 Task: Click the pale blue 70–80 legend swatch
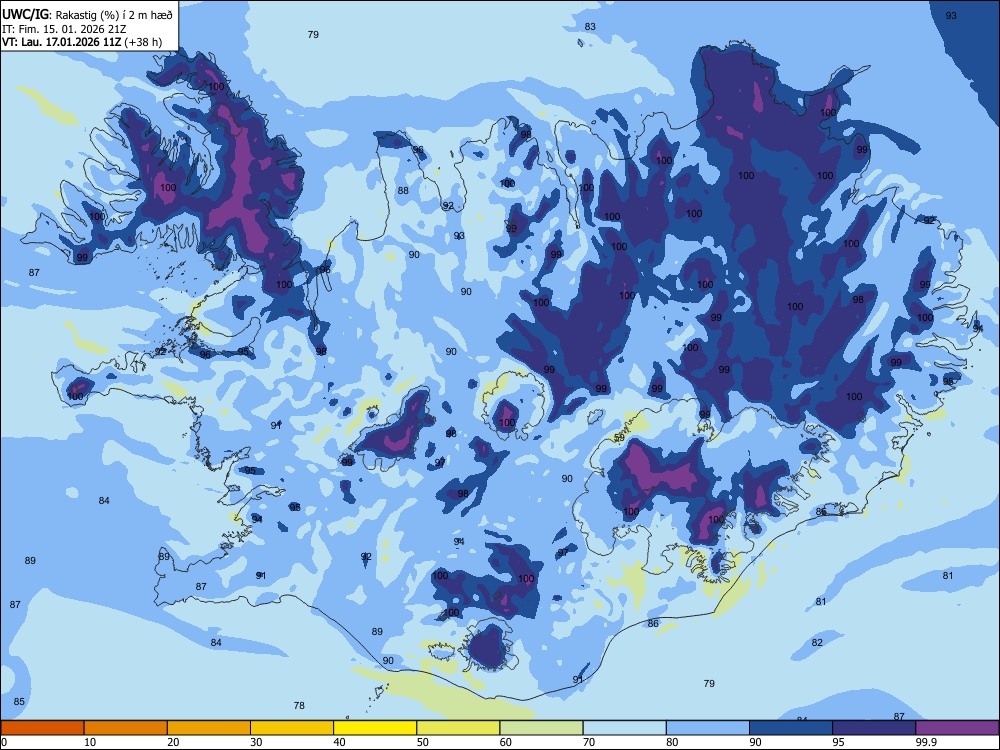pos(624,728)
